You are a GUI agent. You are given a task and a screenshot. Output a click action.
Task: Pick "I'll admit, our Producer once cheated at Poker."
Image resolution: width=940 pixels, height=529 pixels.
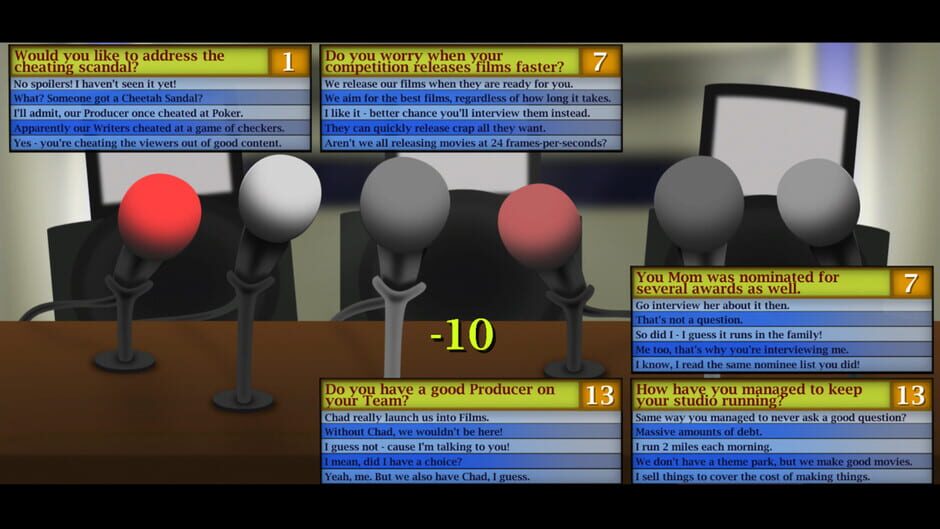point(160,113)
